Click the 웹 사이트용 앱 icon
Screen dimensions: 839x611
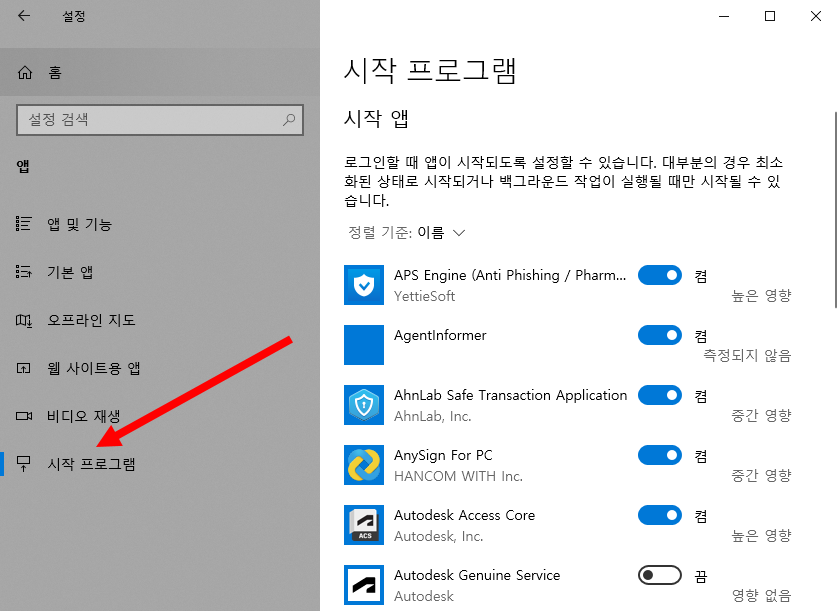click(x=24, y=368)
